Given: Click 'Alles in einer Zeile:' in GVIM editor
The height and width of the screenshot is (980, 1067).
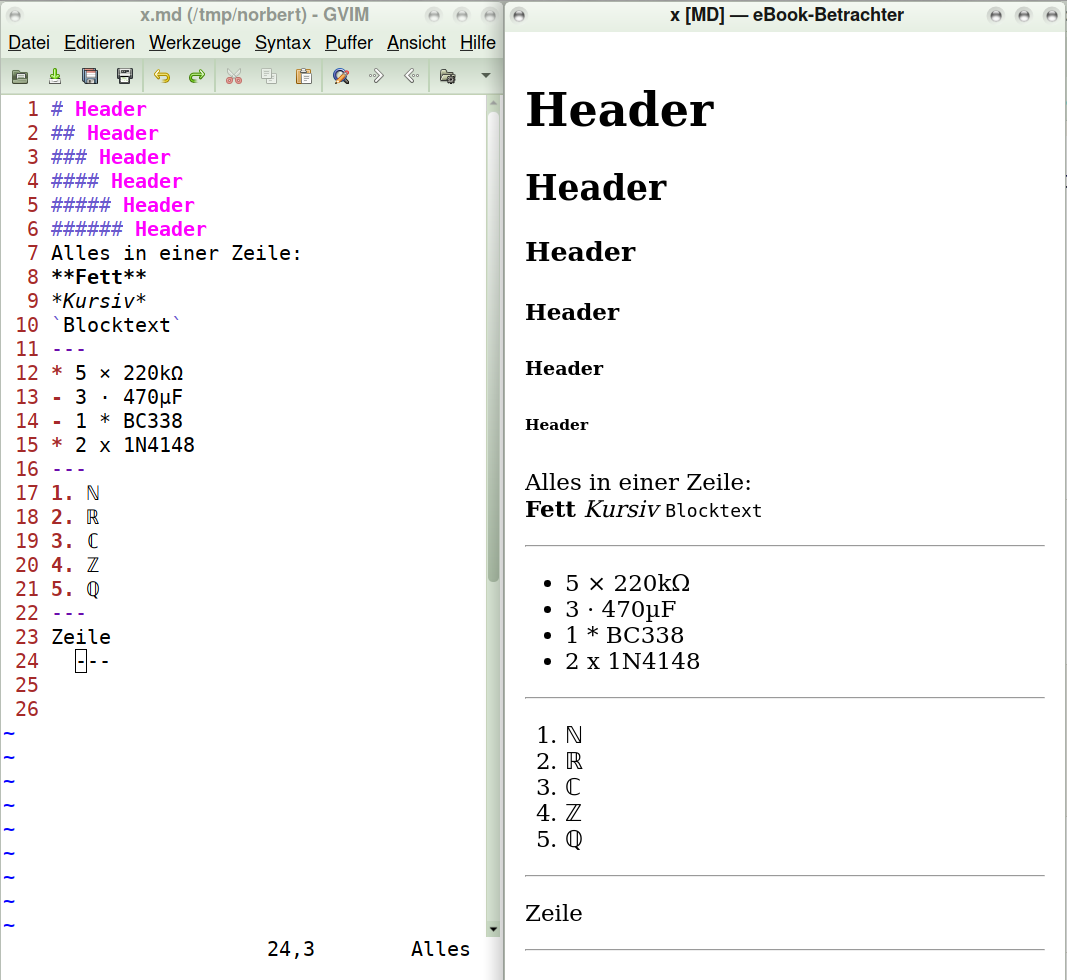Looking at the screenshot, I should (x=176, y=253).
